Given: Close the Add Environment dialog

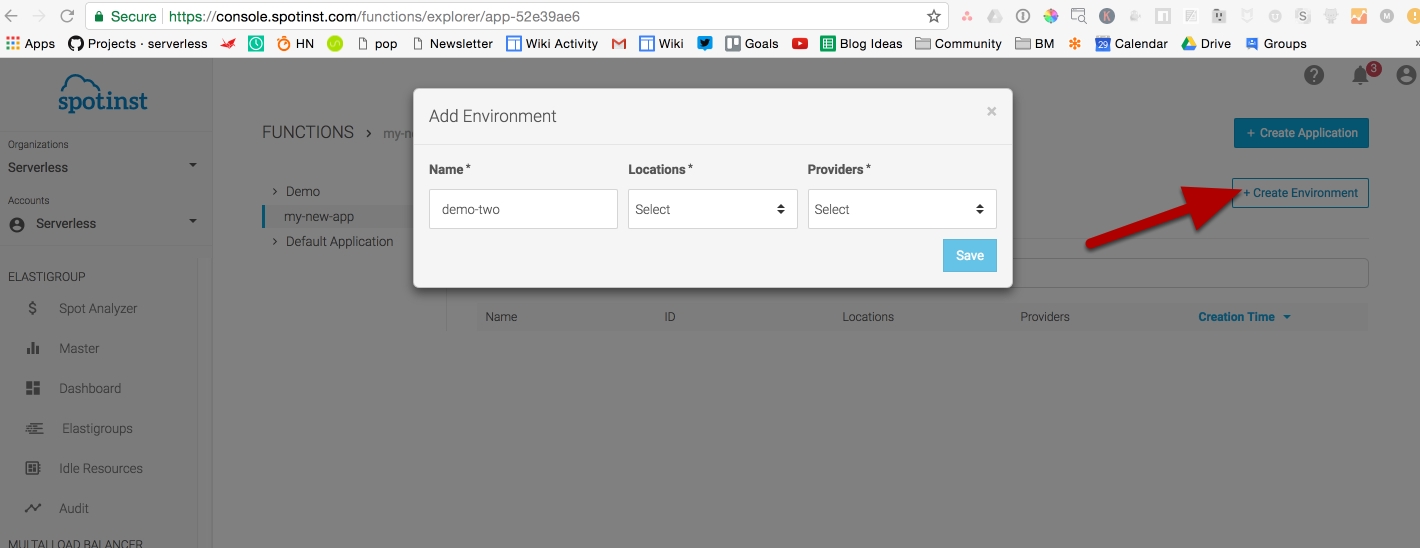Looking at the screenshot, I should 991,112.
